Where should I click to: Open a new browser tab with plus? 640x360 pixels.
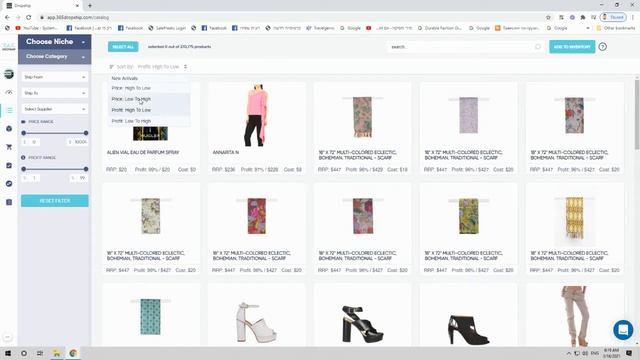[90, 6]
